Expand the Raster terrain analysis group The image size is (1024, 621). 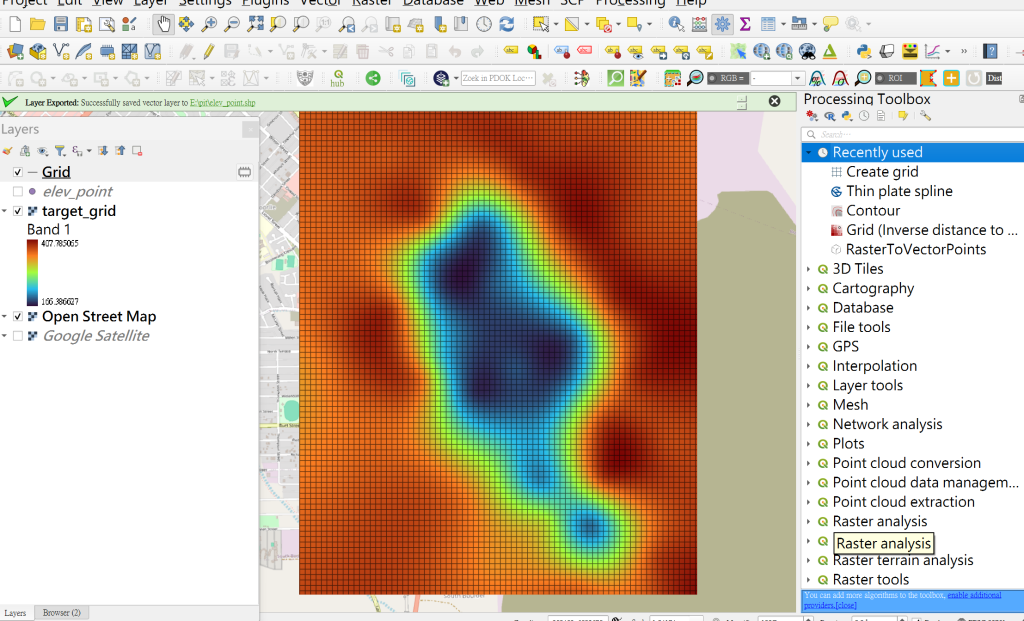(808, 560)
